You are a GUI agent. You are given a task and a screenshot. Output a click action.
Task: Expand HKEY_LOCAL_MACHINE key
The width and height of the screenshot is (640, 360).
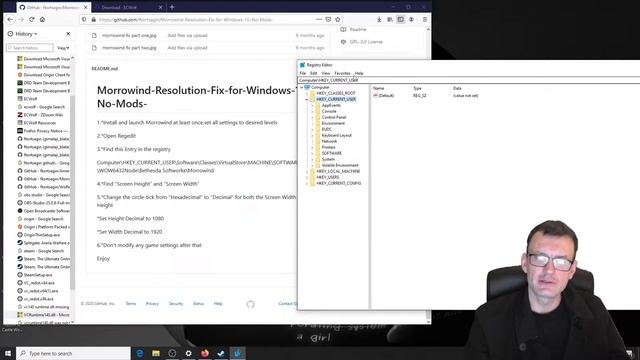pos(307,171)
